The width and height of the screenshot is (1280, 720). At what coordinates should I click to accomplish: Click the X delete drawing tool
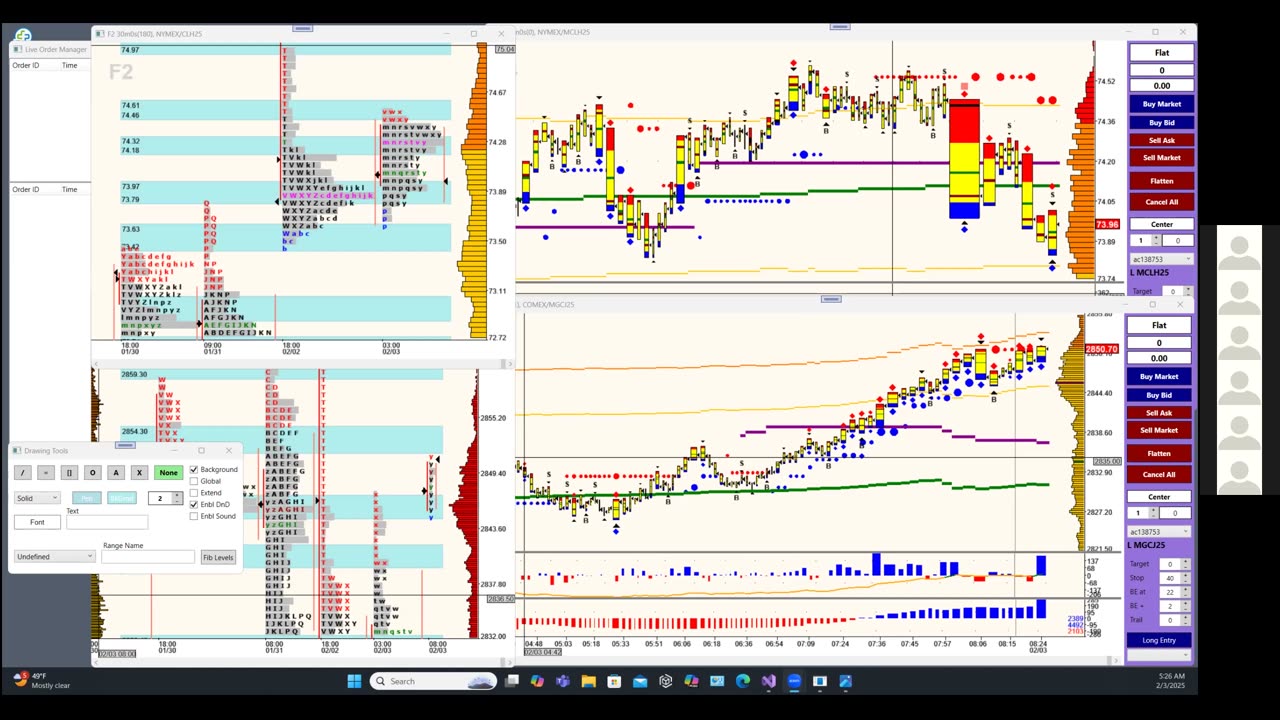click(139, 473)
